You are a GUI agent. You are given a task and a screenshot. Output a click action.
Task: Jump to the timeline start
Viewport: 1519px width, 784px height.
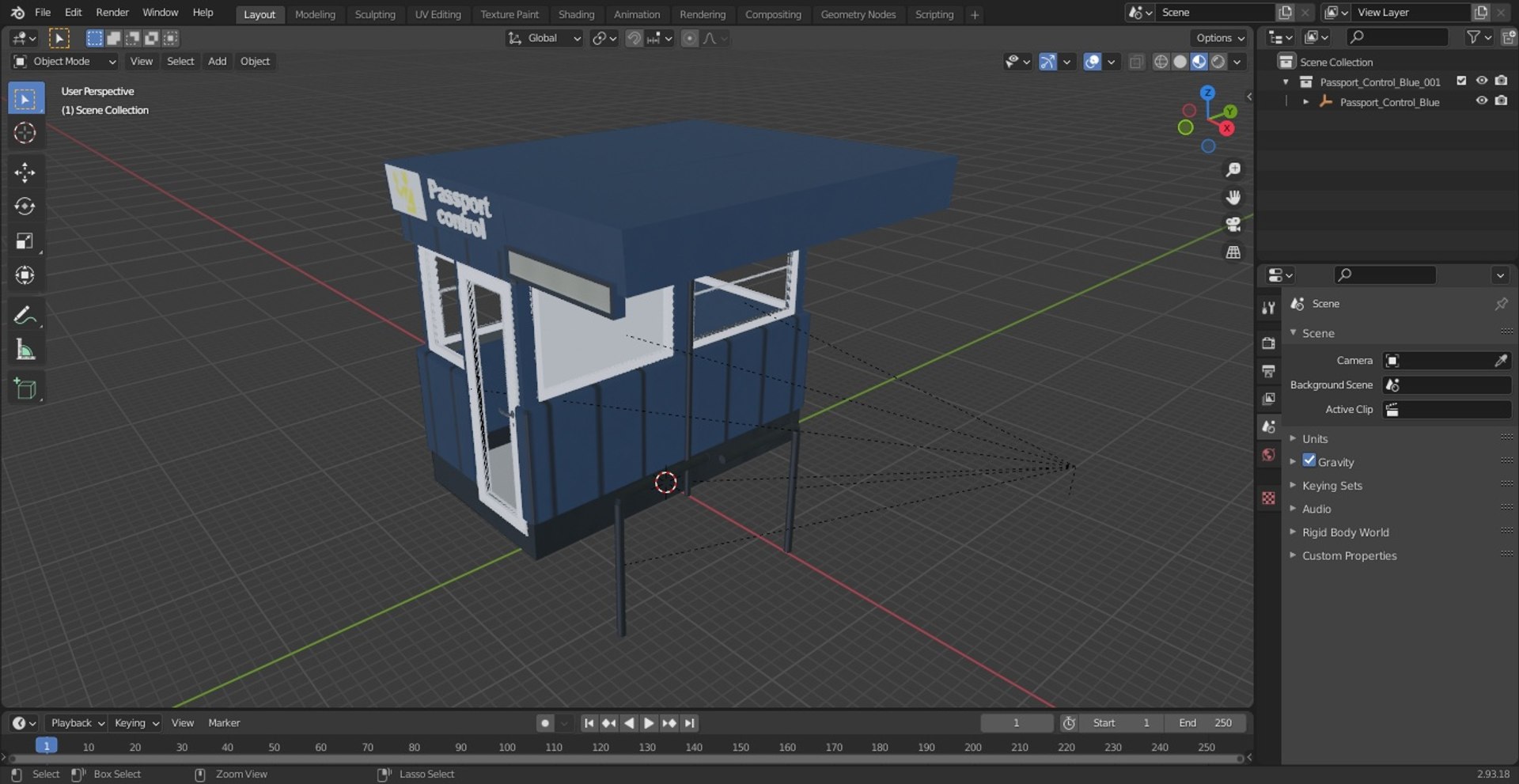pyautogui.click(x=589, y=723)
